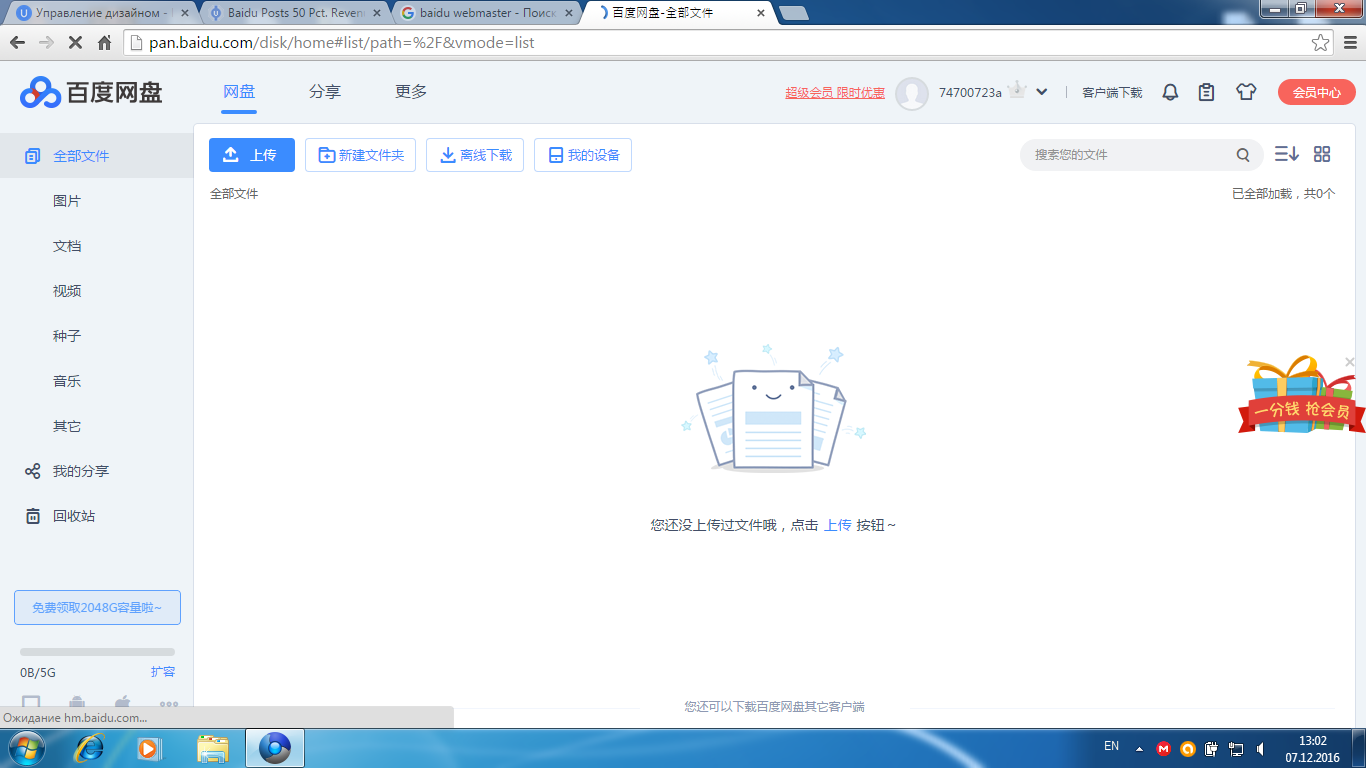Show hidden tray icons arrow
The width and height of the screenshot is (1366, 768).
1139,747
